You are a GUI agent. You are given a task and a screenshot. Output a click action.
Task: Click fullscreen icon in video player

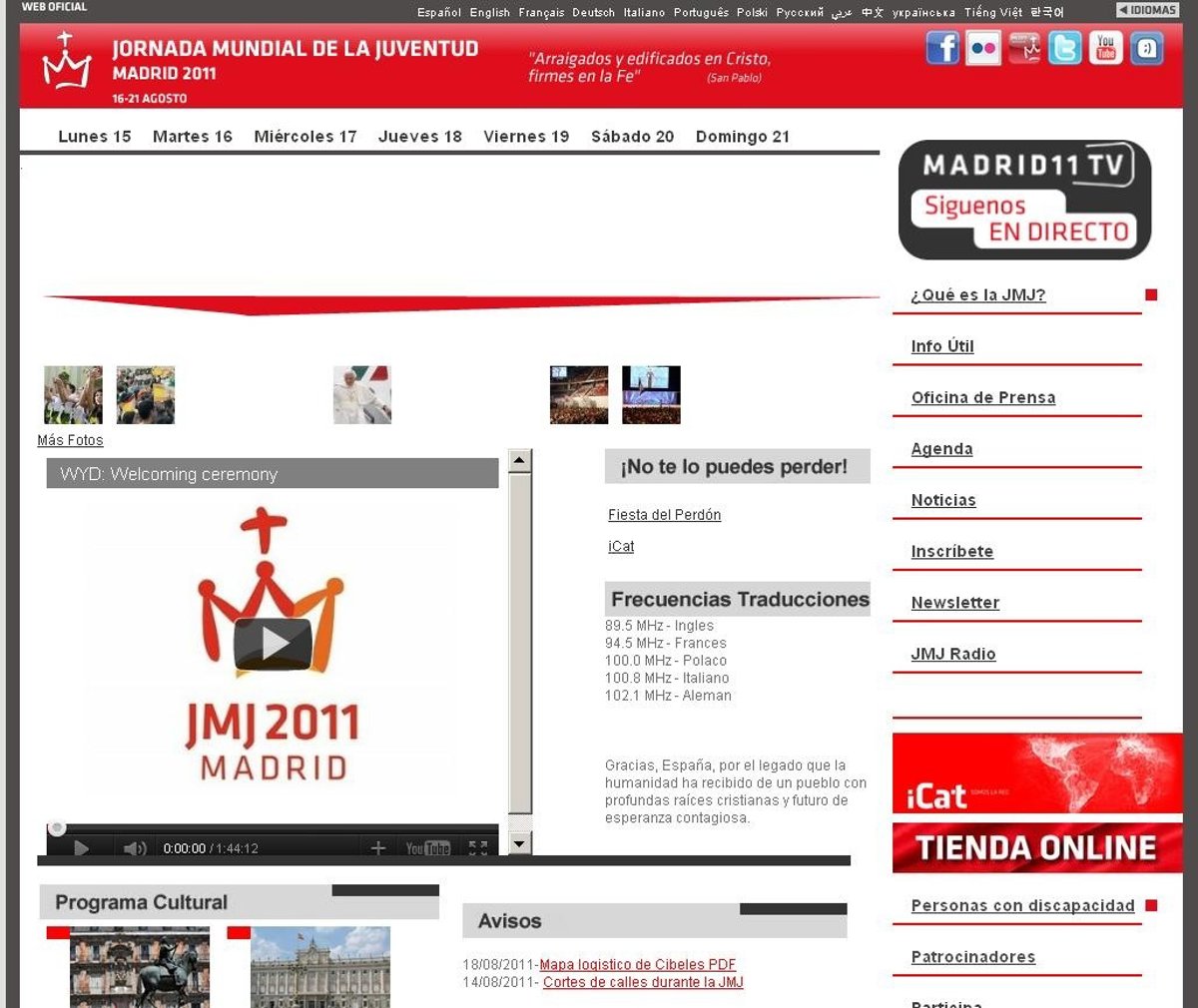tap(478, 848)
